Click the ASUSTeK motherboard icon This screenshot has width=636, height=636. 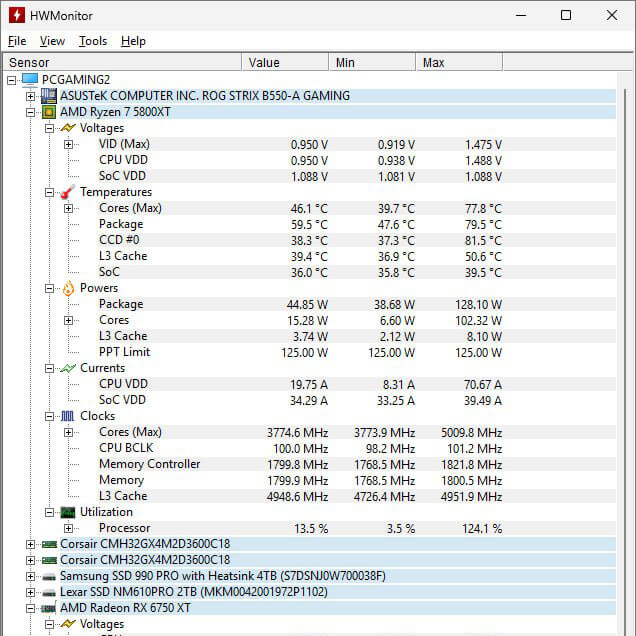point(49,96)
